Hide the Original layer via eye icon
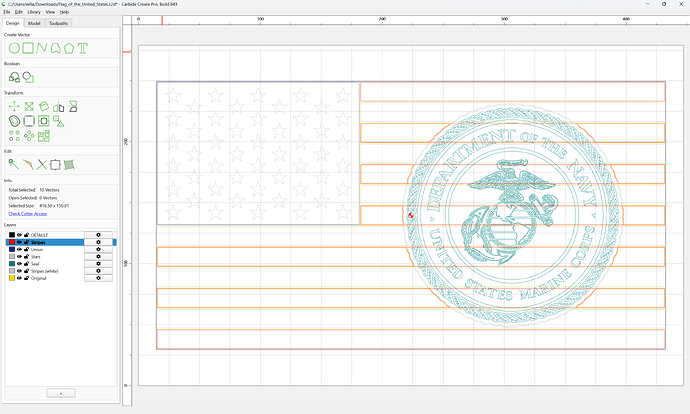This screenshot has height=414, width=690. (x=19, y=278)
